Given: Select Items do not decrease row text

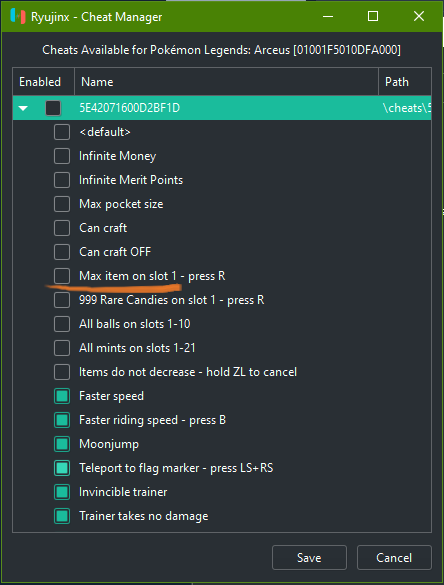Looking at the screenshot, I should (188, 372).
